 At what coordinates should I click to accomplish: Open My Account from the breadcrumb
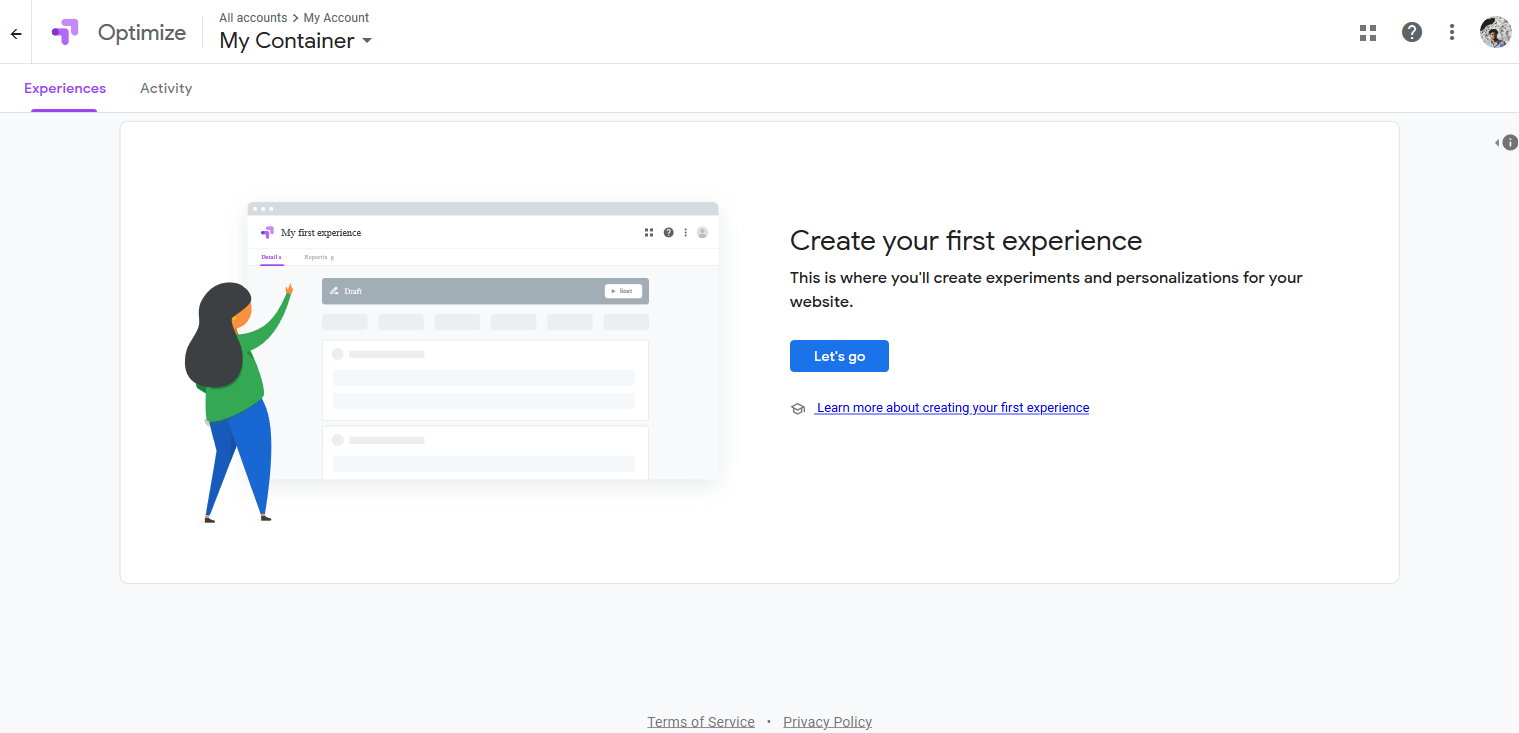[x=336, y=18]
